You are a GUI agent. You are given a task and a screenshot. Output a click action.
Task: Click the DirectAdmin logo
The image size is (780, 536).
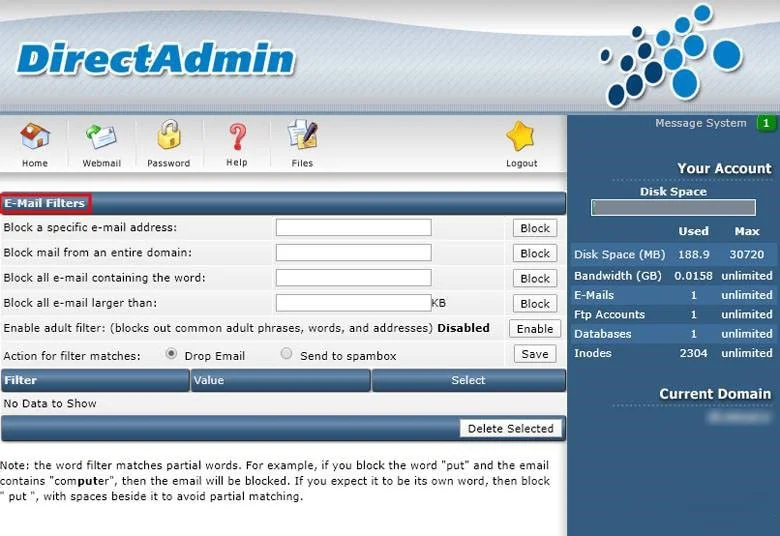(x=156, y=59)
